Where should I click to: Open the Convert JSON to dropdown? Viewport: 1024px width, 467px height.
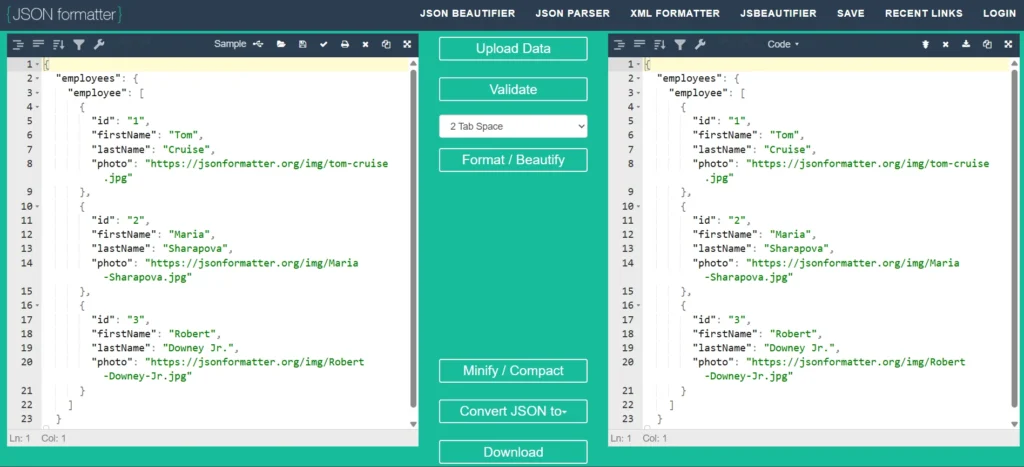(x=513, y=411)
